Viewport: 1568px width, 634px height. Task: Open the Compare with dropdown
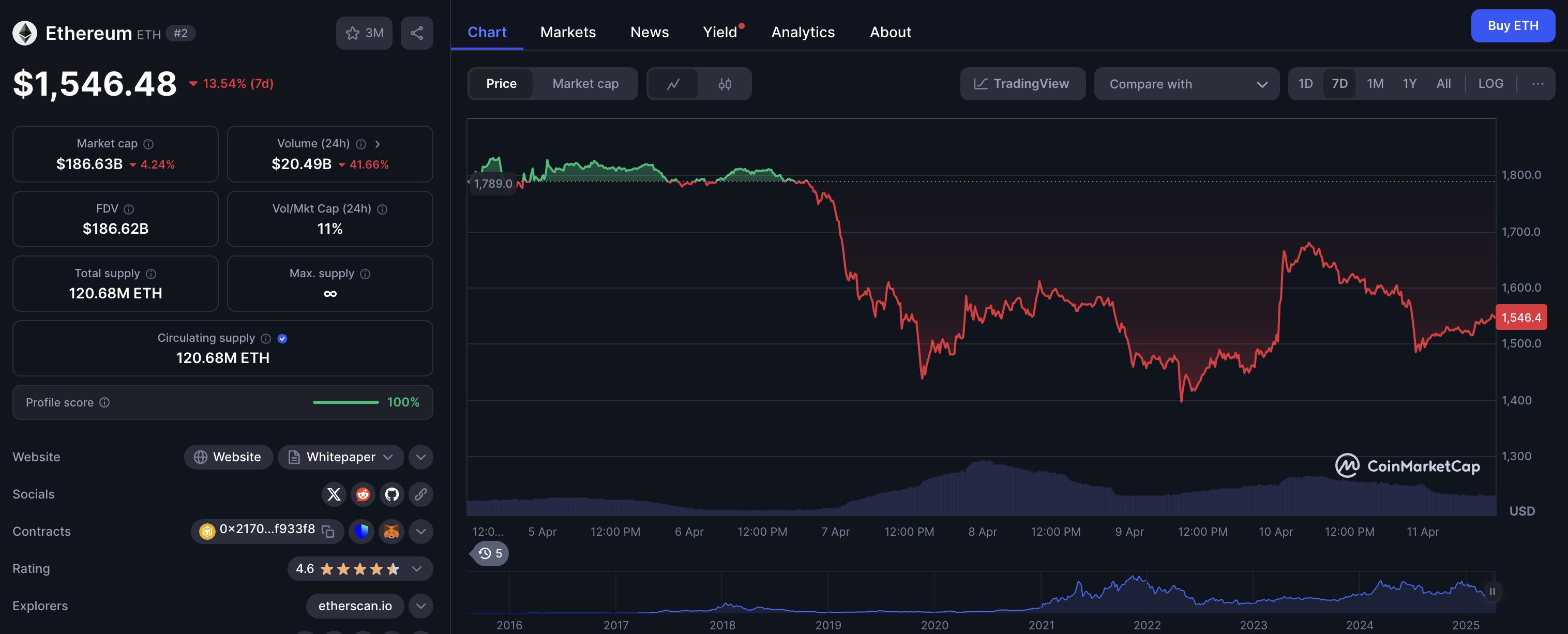(x=1186, y=84)
